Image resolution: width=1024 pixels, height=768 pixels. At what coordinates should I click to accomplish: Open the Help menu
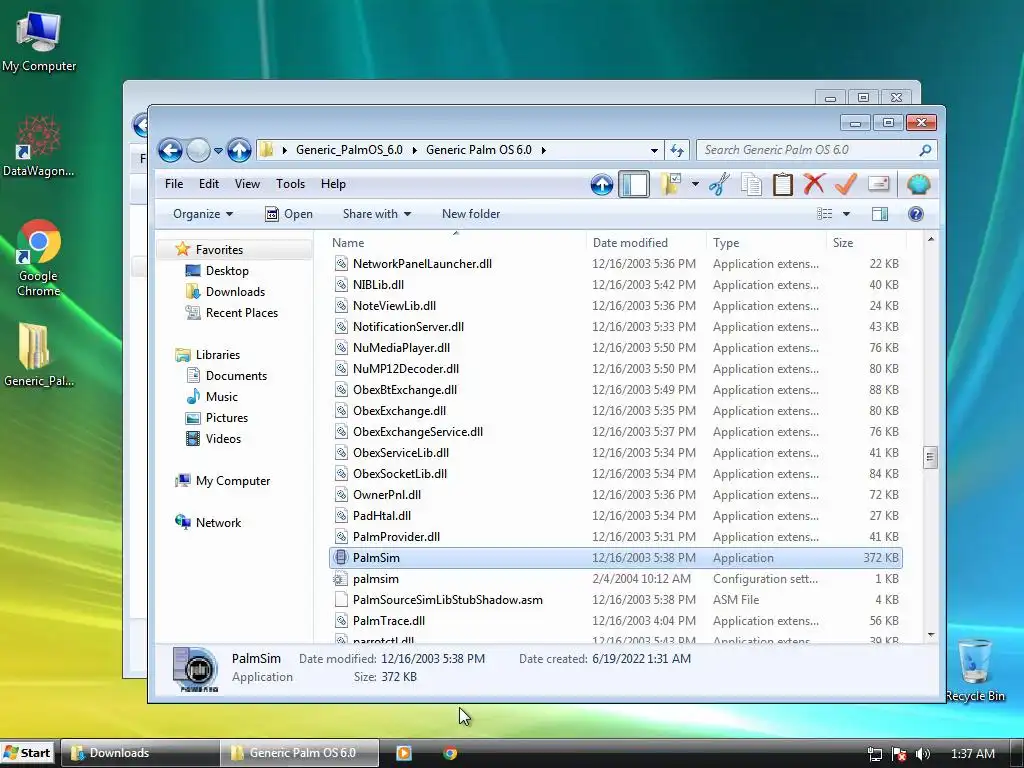click(x=333, y=184)
